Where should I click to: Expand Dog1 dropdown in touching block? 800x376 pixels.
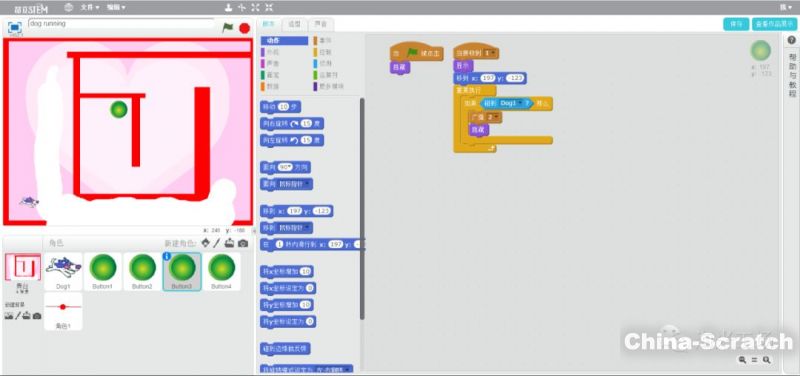[520, 104]
